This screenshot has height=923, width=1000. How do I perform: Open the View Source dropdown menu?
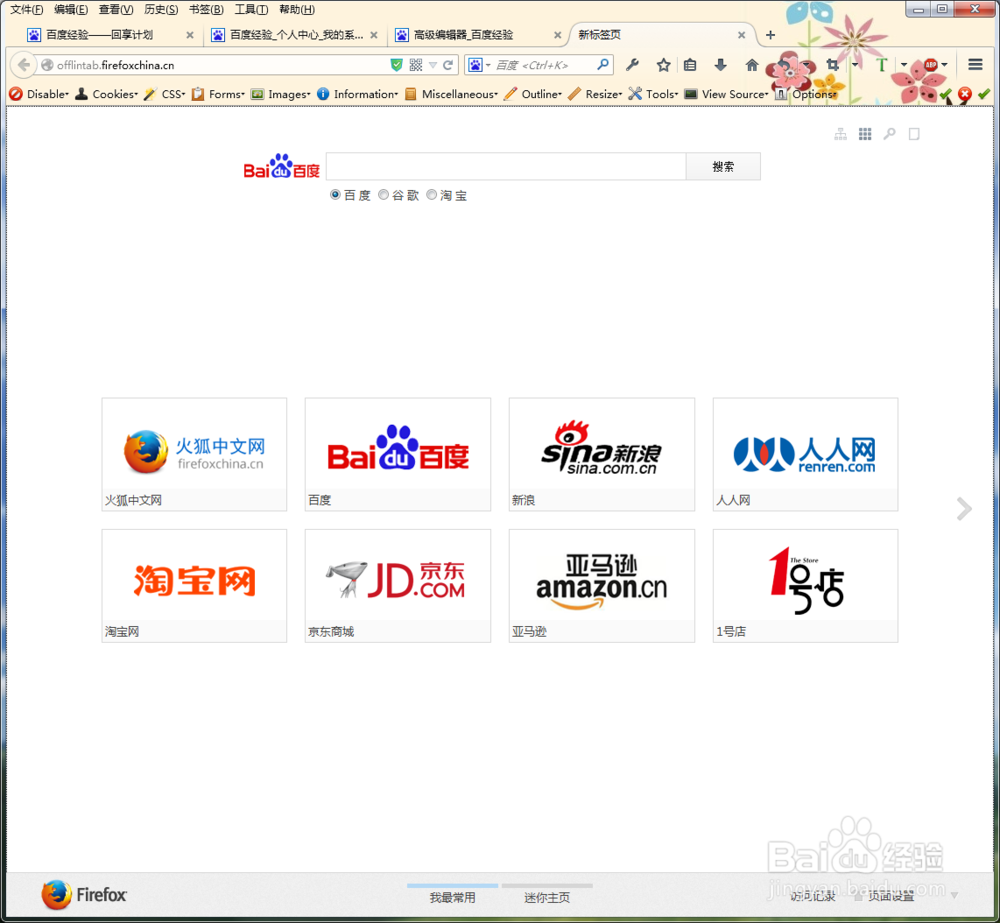726,94
